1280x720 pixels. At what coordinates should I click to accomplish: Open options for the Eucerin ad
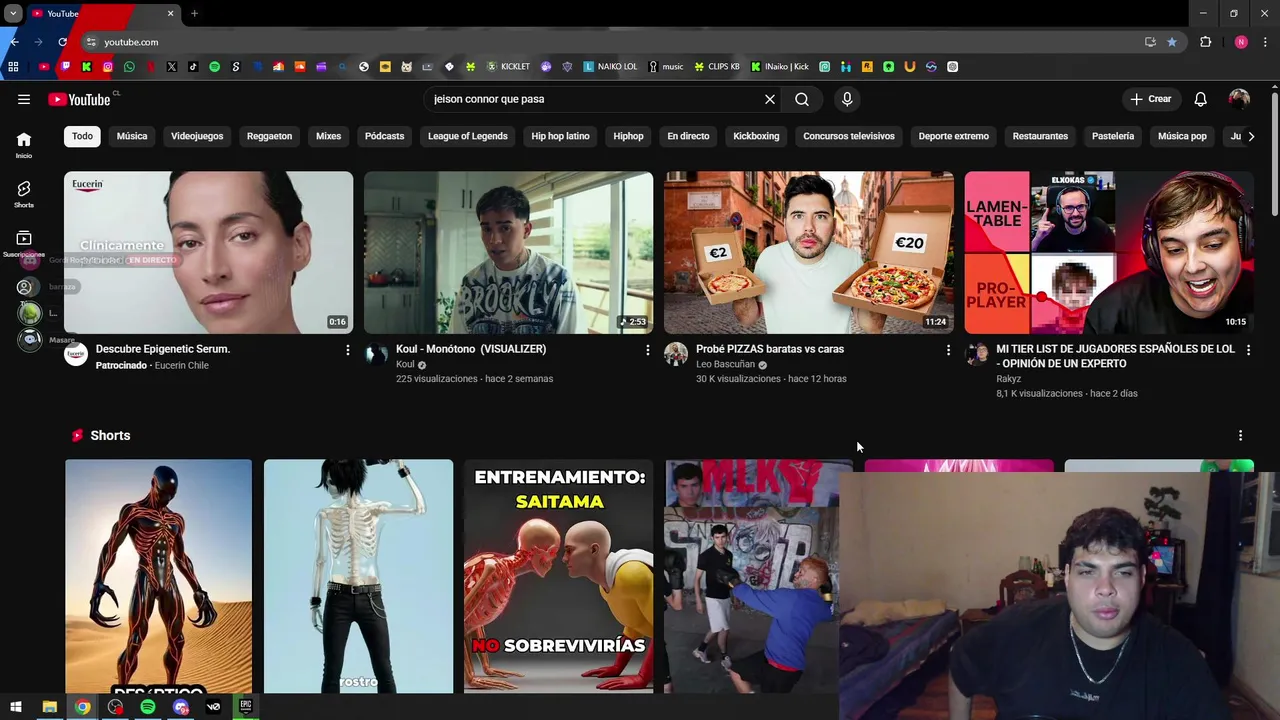pyautogui.click(x=348, y=350)
